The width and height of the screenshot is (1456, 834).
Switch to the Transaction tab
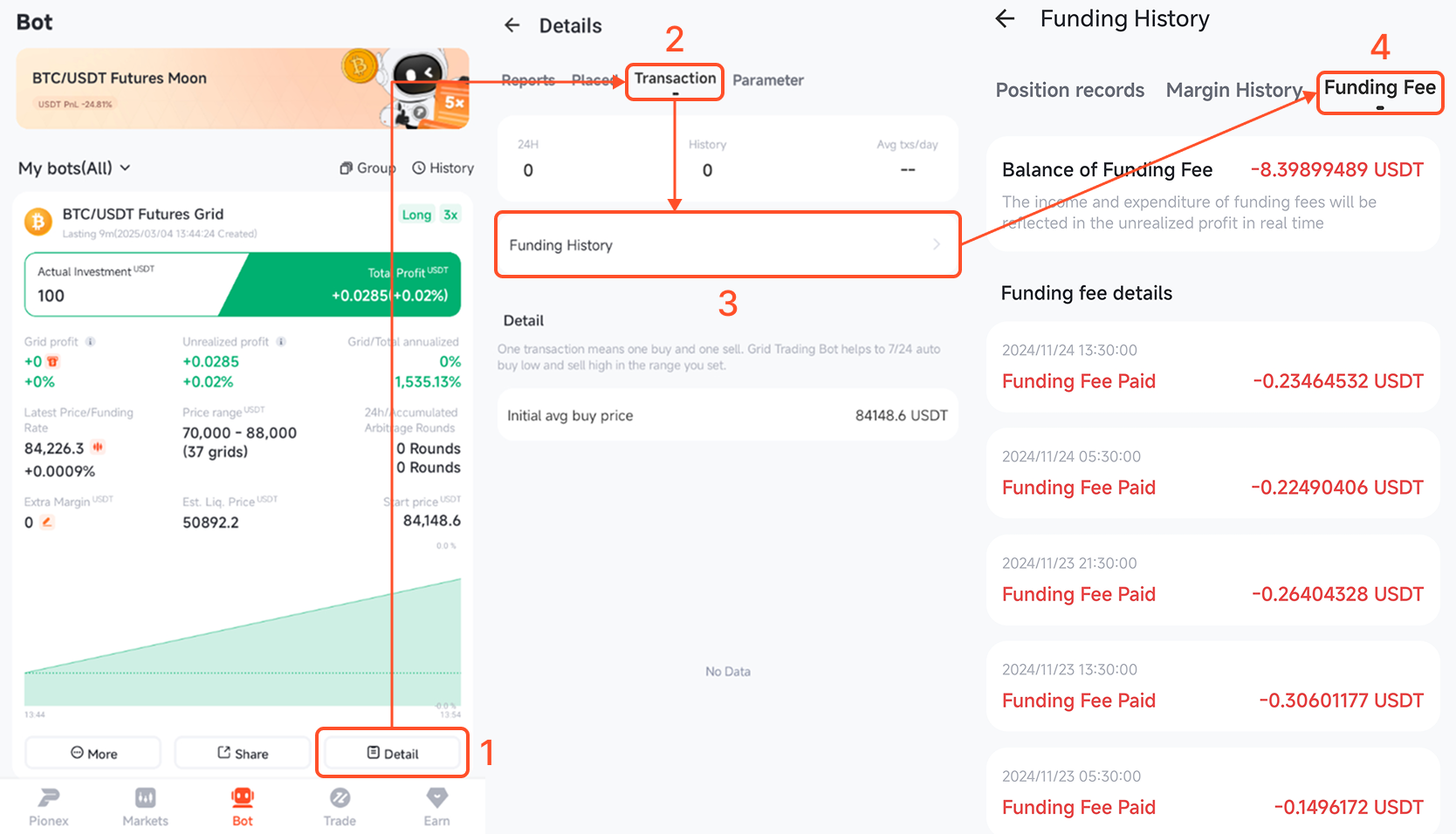click(x=675, y=80)
